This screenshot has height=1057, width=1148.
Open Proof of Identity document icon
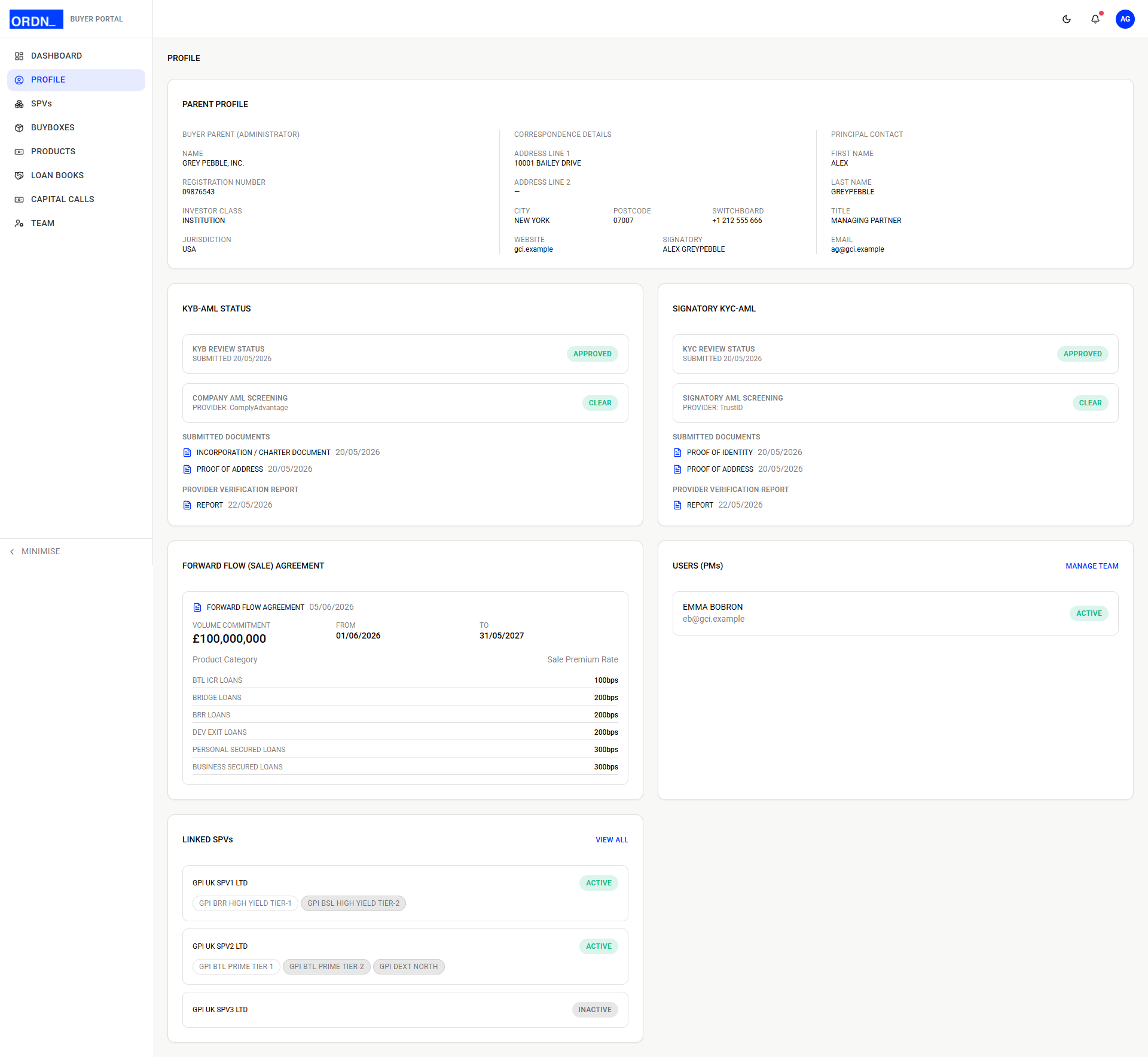(677, 453)
